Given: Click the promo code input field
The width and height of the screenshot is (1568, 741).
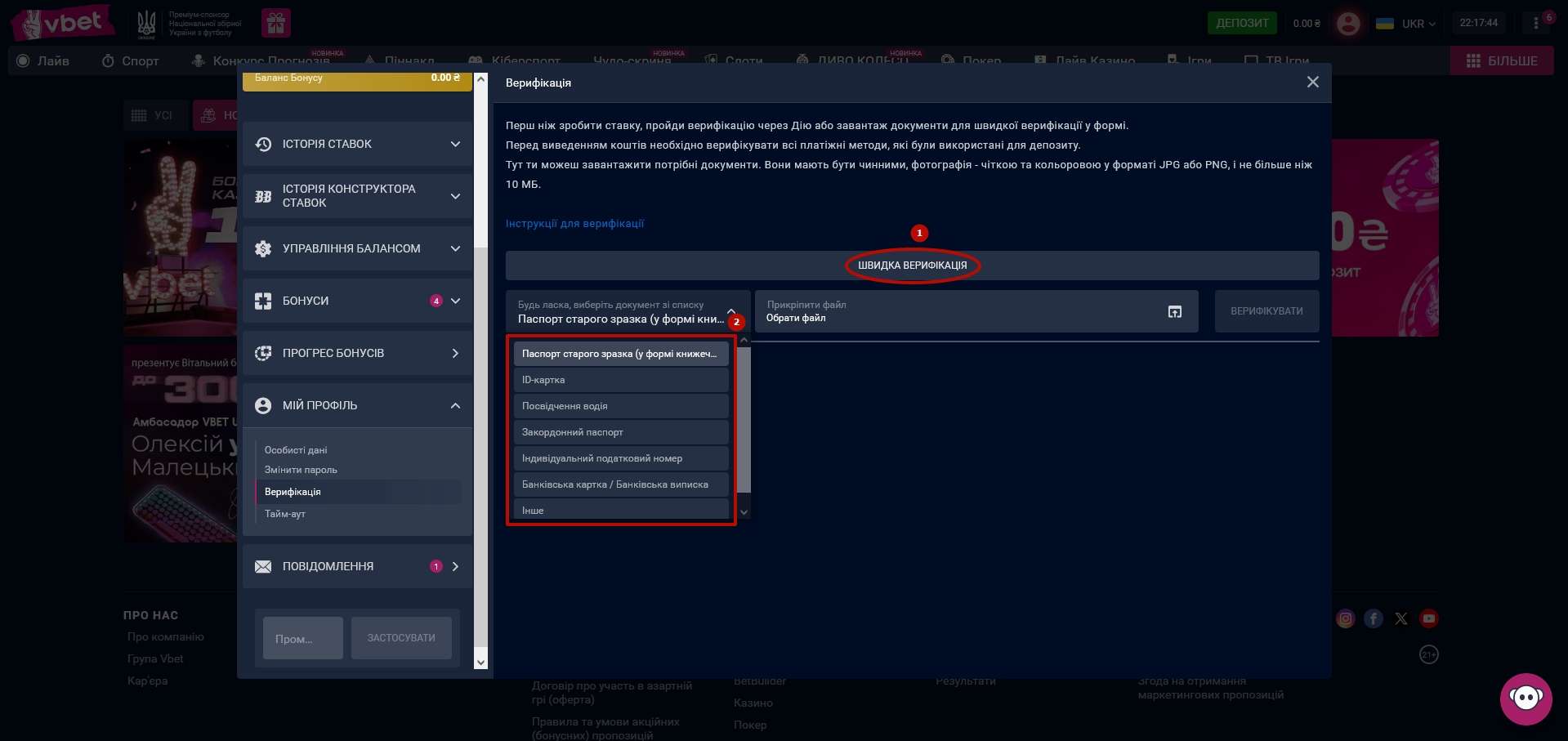Looking at the screenshot, I should [302, 638].
